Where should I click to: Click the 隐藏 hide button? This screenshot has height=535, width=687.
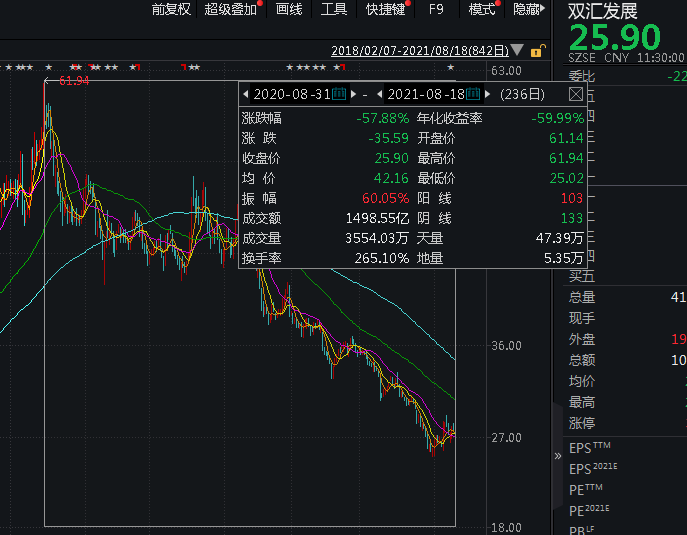527,9
